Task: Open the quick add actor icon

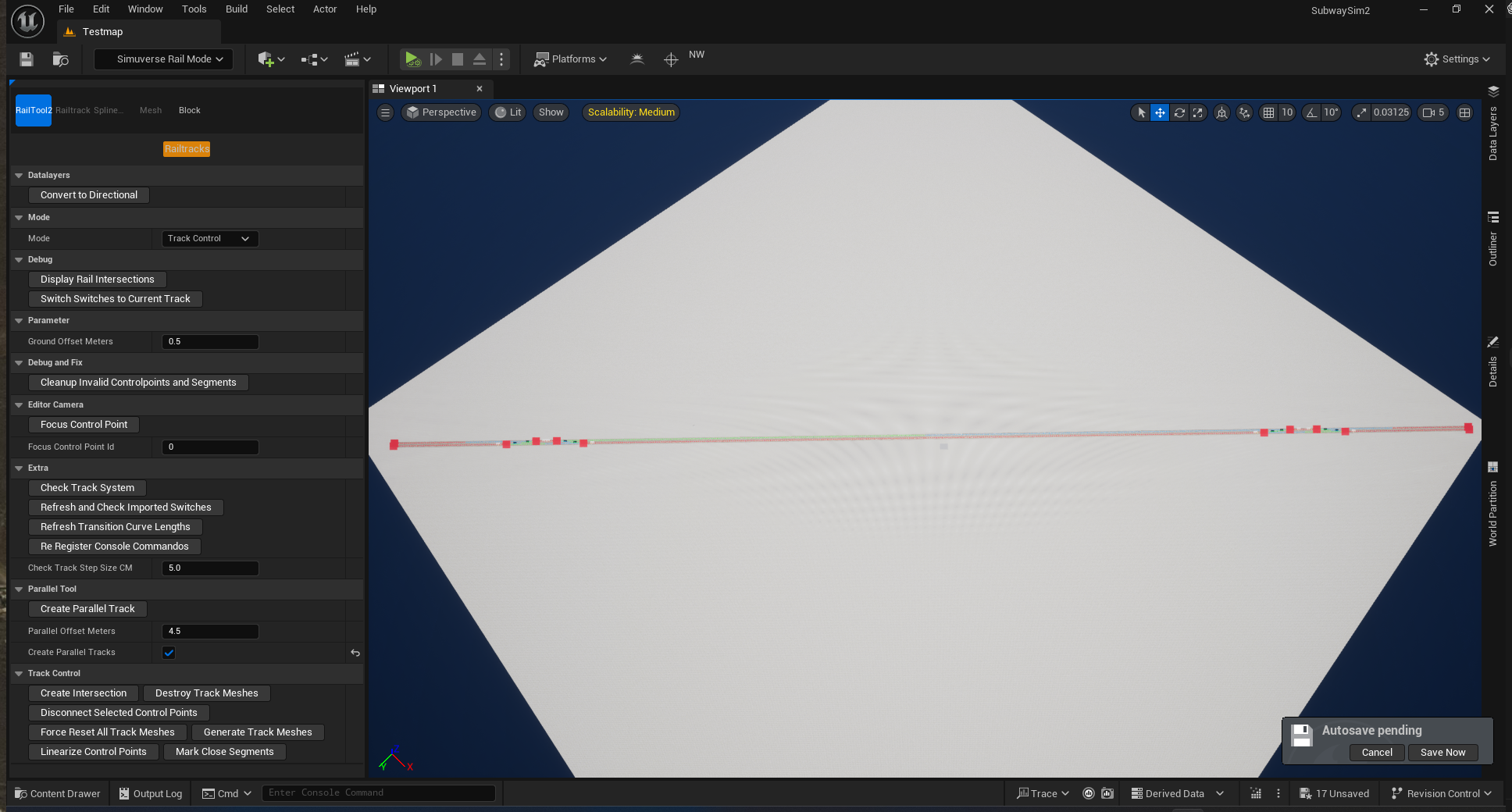Action: point(270,59)
